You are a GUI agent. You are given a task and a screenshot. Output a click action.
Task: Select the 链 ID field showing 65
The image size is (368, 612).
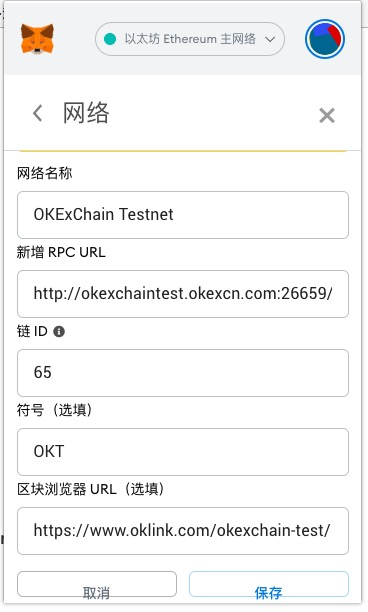[x=183, y=373]
